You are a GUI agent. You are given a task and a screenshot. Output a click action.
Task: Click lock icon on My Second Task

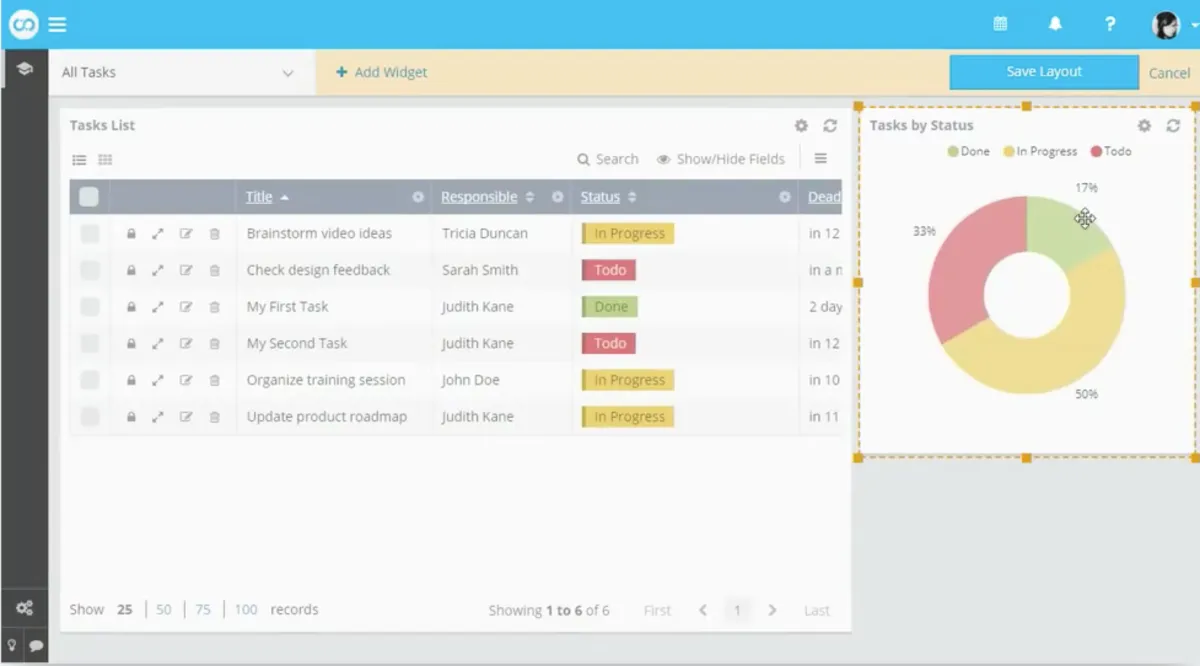click(131, 344)
